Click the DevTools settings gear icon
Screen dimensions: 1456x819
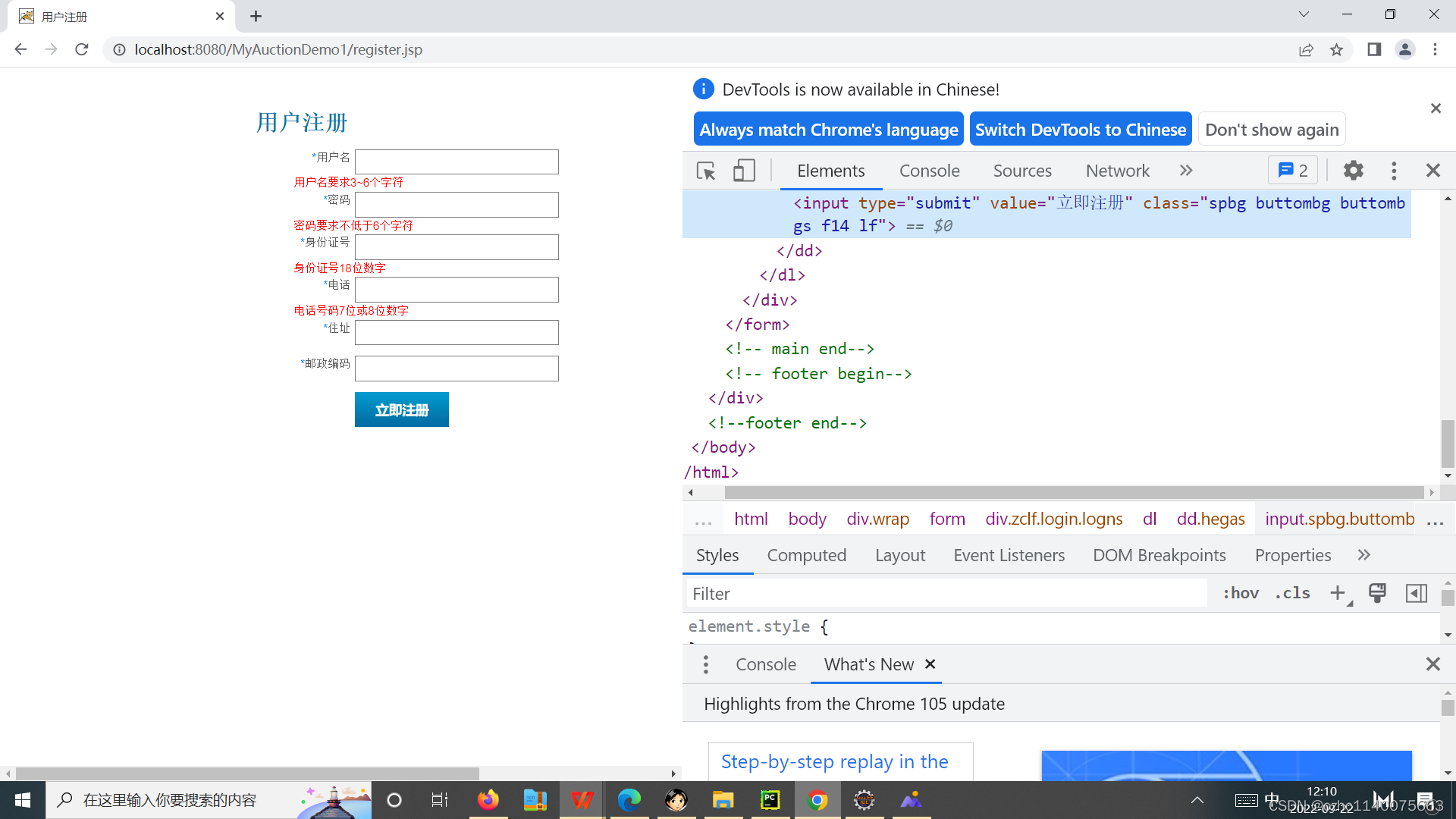(x=1352, y=170)
